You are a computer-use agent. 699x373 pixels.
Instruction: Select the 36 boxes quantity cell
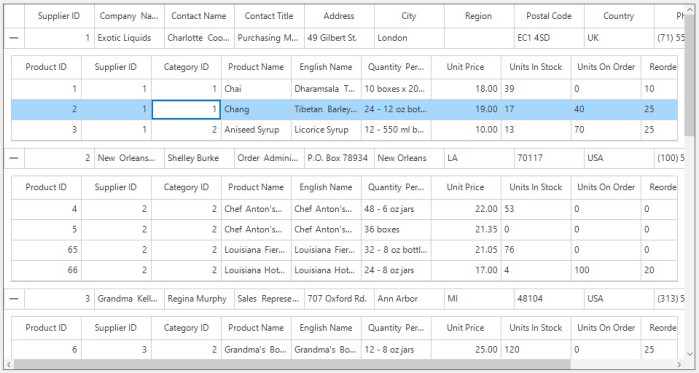click(396, 230)
